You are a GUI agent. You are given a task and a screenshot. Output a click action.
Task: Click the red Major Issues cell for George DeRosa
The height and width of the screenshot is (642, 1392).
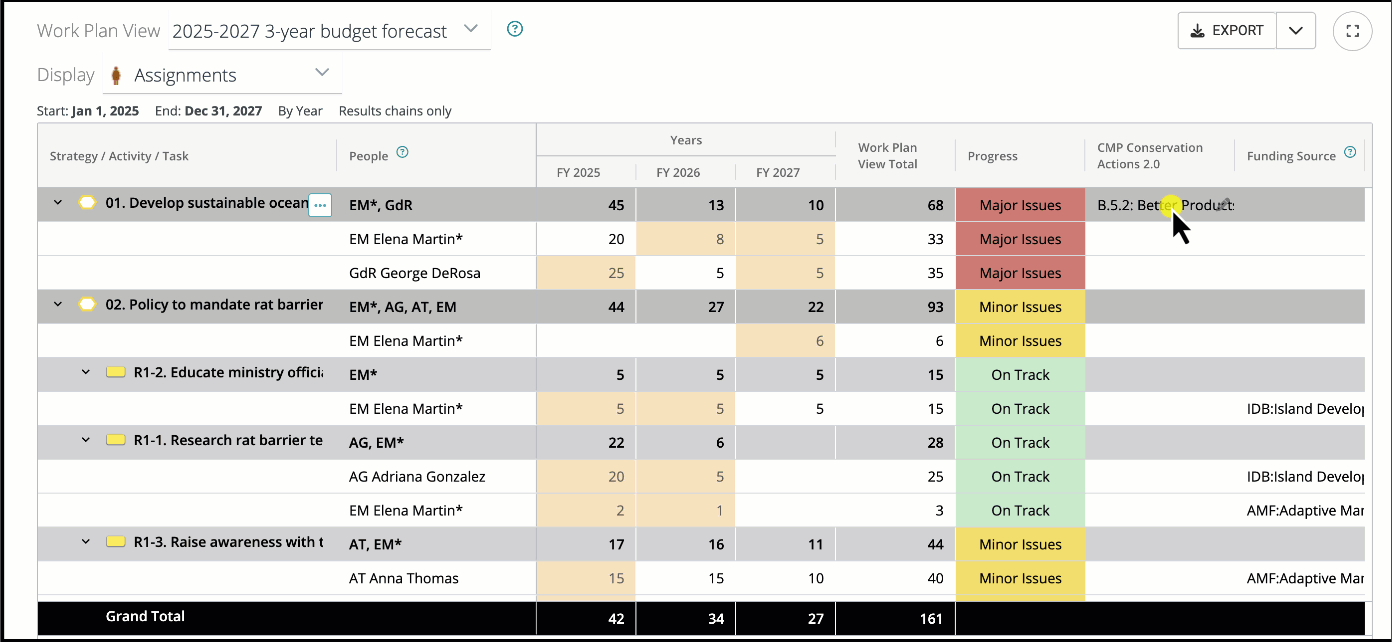pyautogui.click(x=1020, y=273)
